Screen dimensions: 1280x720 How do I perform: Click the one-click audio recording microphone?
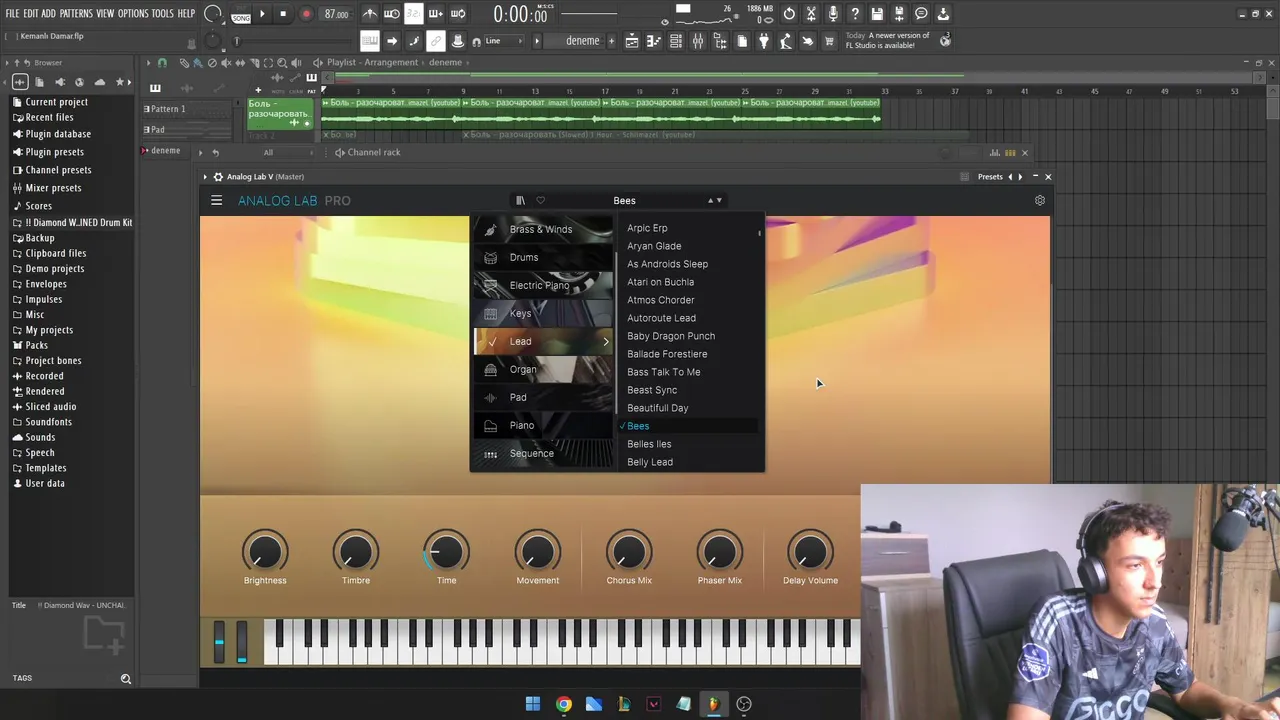pos(833,14)
